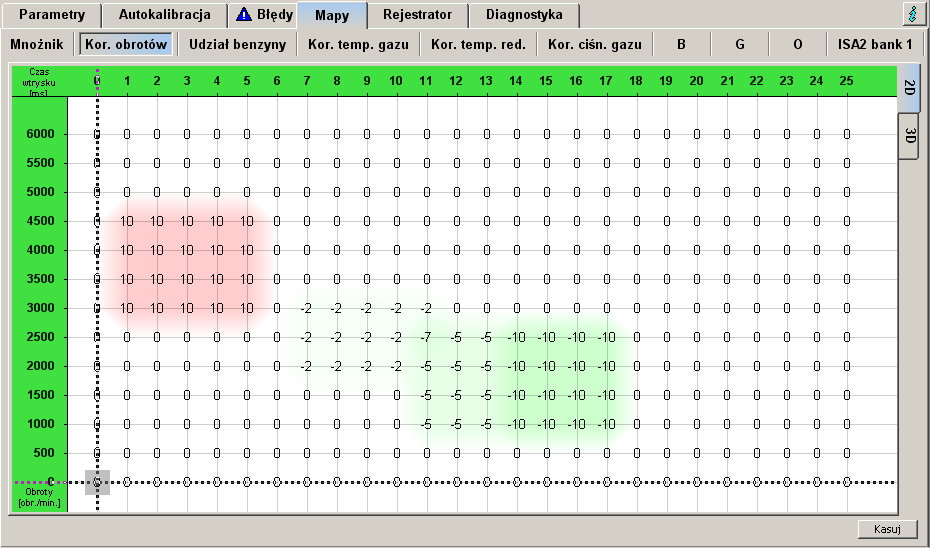The image size is (930, 548).
Task: Switch to the 2D view tab
Action: pyautogui.click(x=909, y=88)
